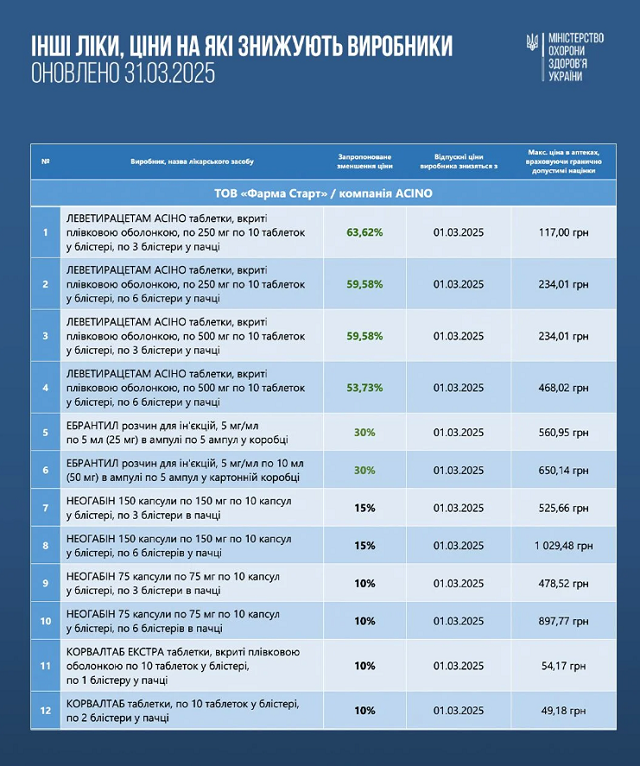Click the Леветирацетам 250 мг 6 блістери description
The width and height of the screenshot is (640, 766).
point(186,284)
